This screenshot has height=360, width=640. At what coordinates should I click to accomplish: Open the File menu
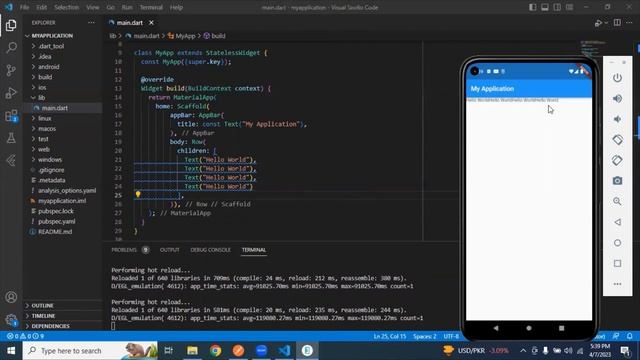(x=24, y=7)
